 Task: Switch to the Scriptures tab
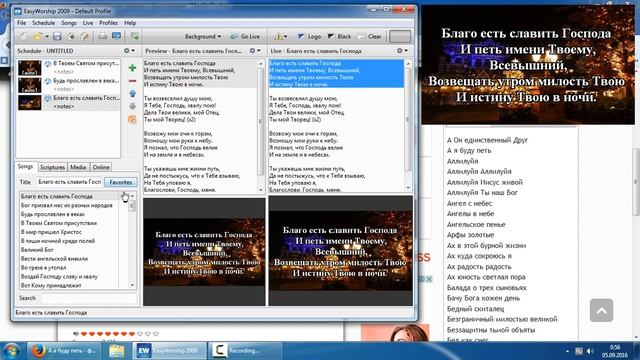[52, 167]
